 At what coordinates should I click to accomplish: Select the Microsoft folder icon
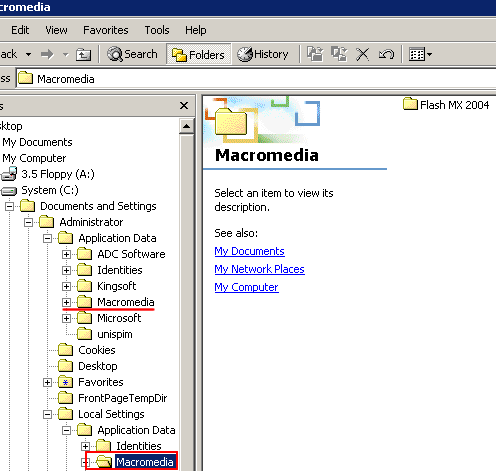point(84,318)
